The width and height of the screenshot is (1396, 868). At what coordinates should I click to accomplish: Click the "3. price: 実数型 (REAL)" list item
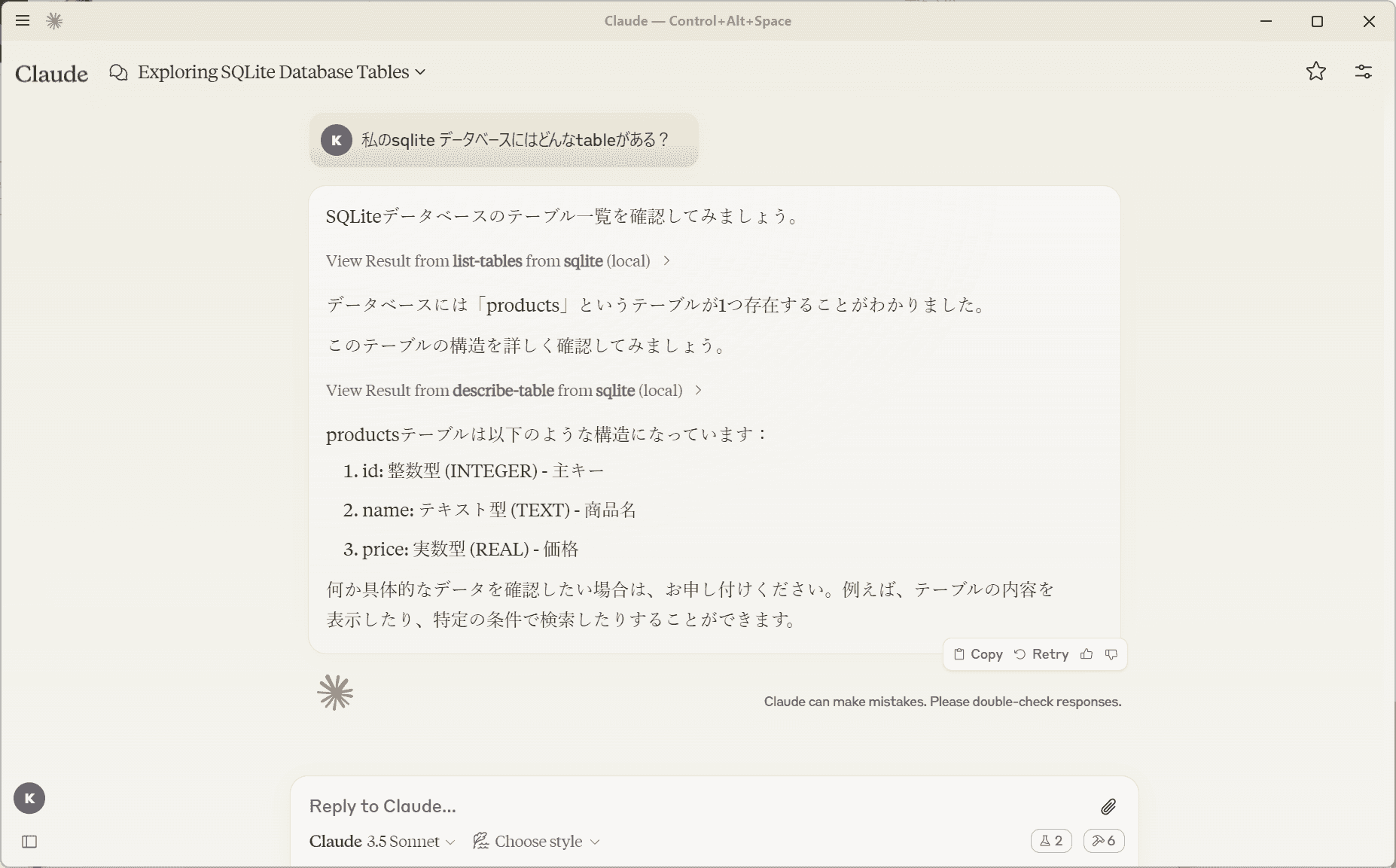click(x=461, y=550)
